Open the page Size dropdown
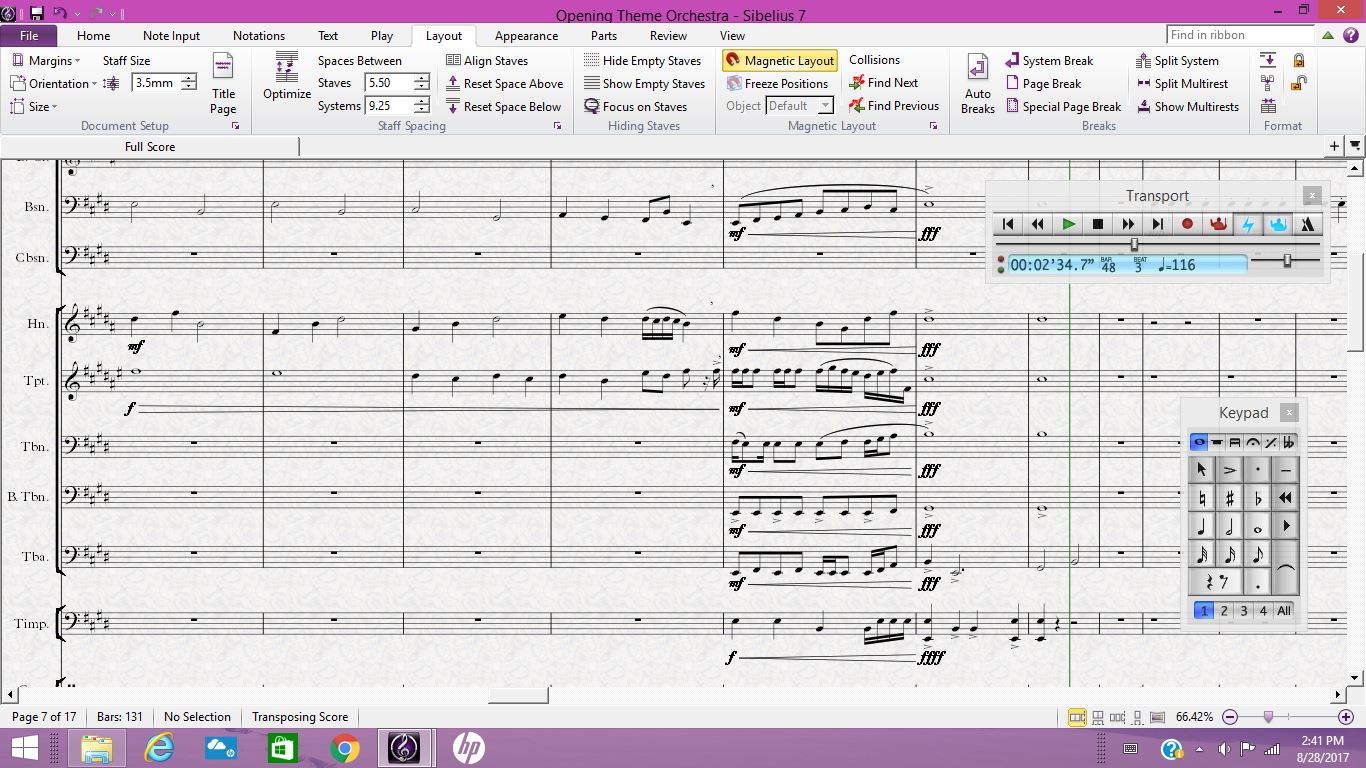 (34, 107)
